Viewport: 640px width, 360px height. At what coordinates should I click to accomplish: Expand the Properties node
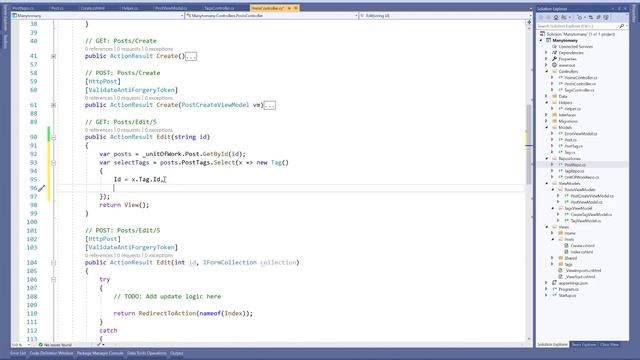point(547,59)
